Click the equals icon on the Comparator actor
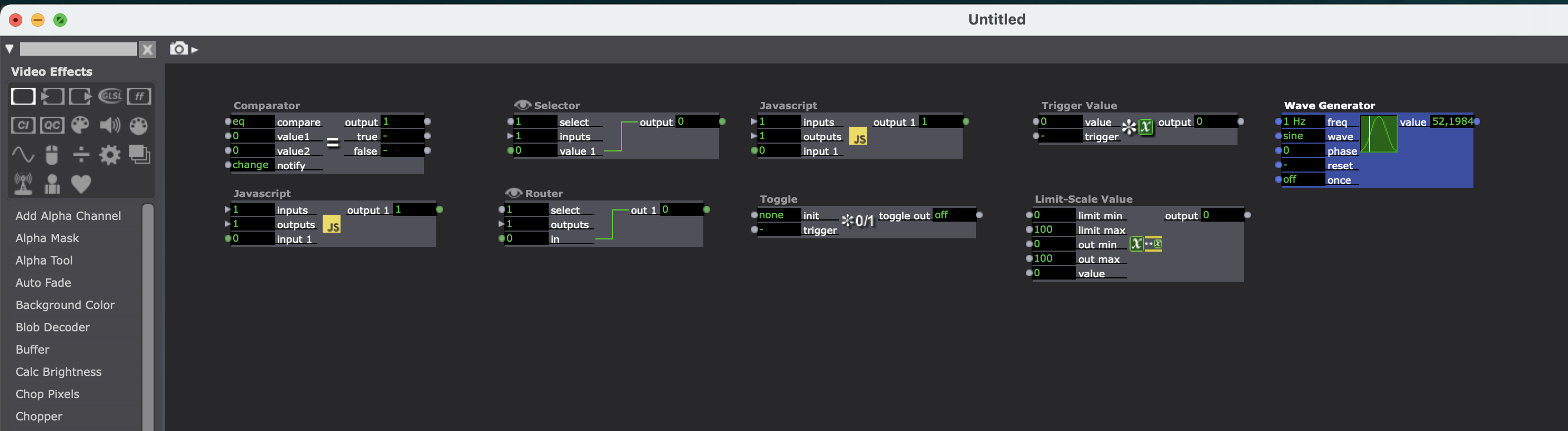 pyautogui.click(x=332, y=143)
